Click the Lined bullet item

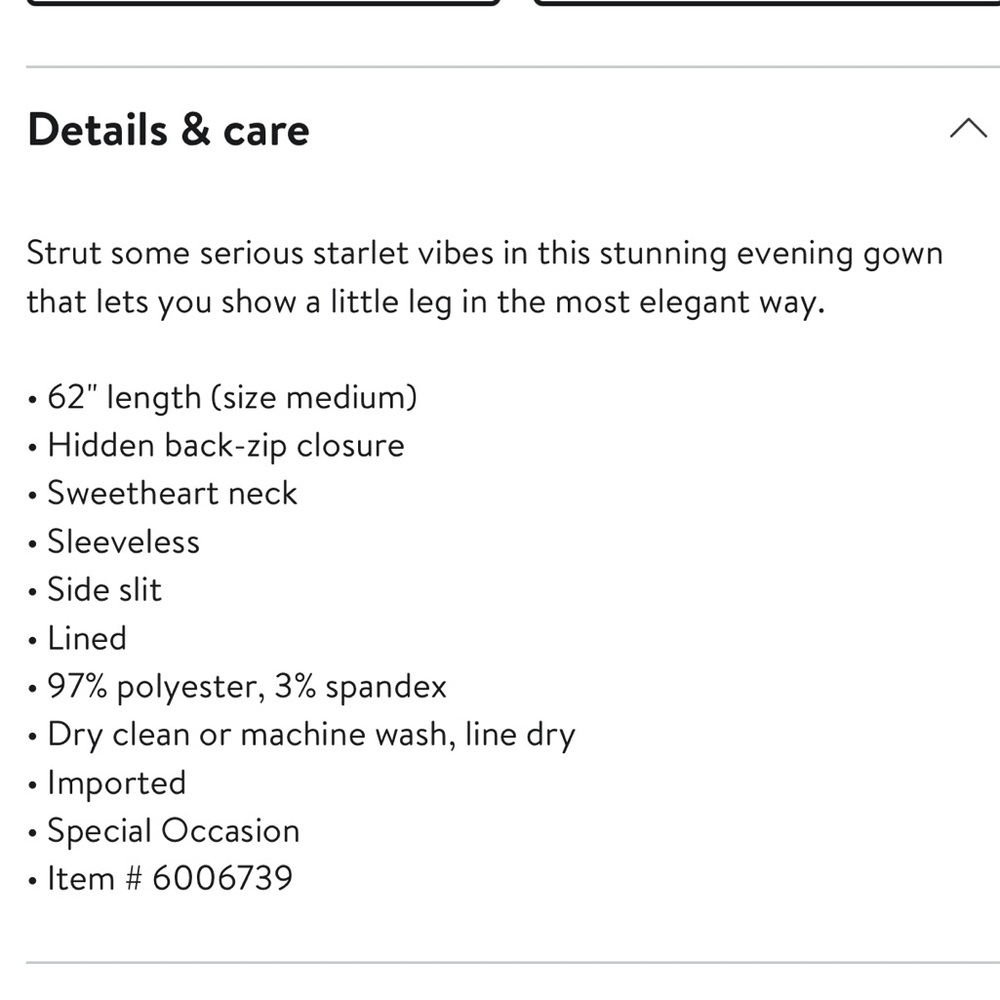point(87,638)
